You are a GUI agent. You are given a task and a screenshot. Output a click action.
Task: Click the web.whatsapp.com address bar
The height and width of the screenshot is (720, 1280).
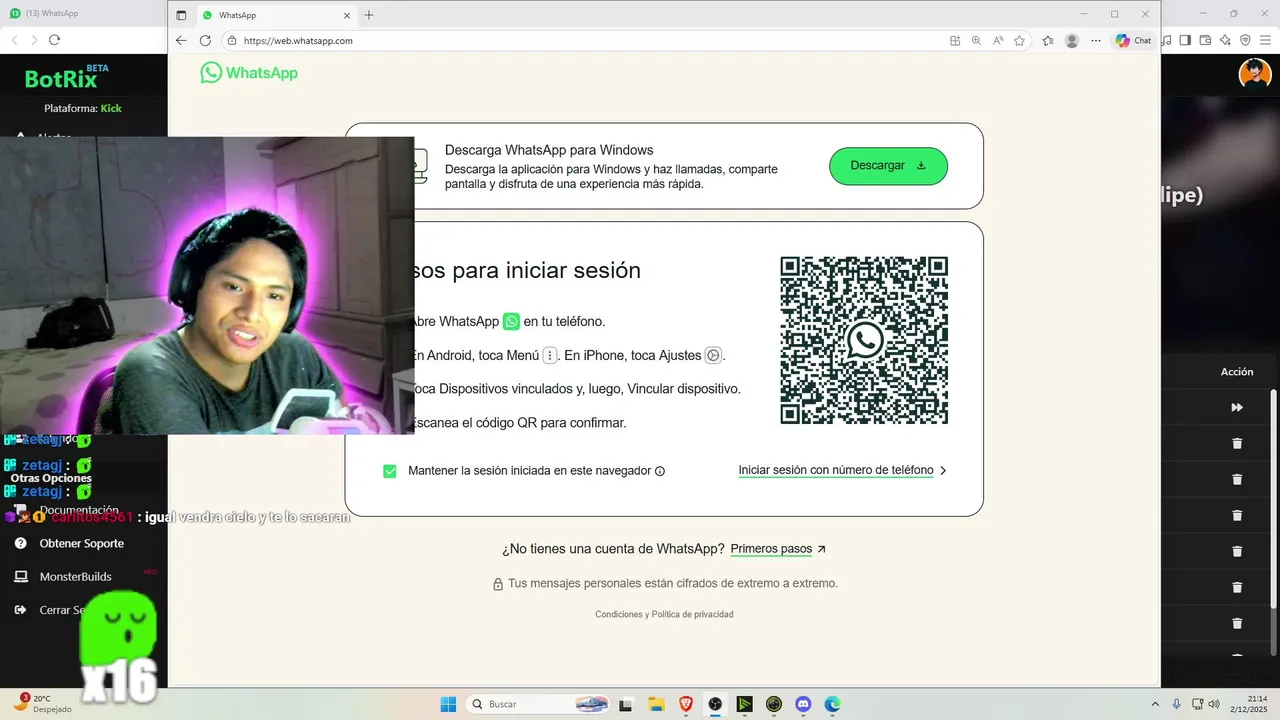click(x=580, y=41)
